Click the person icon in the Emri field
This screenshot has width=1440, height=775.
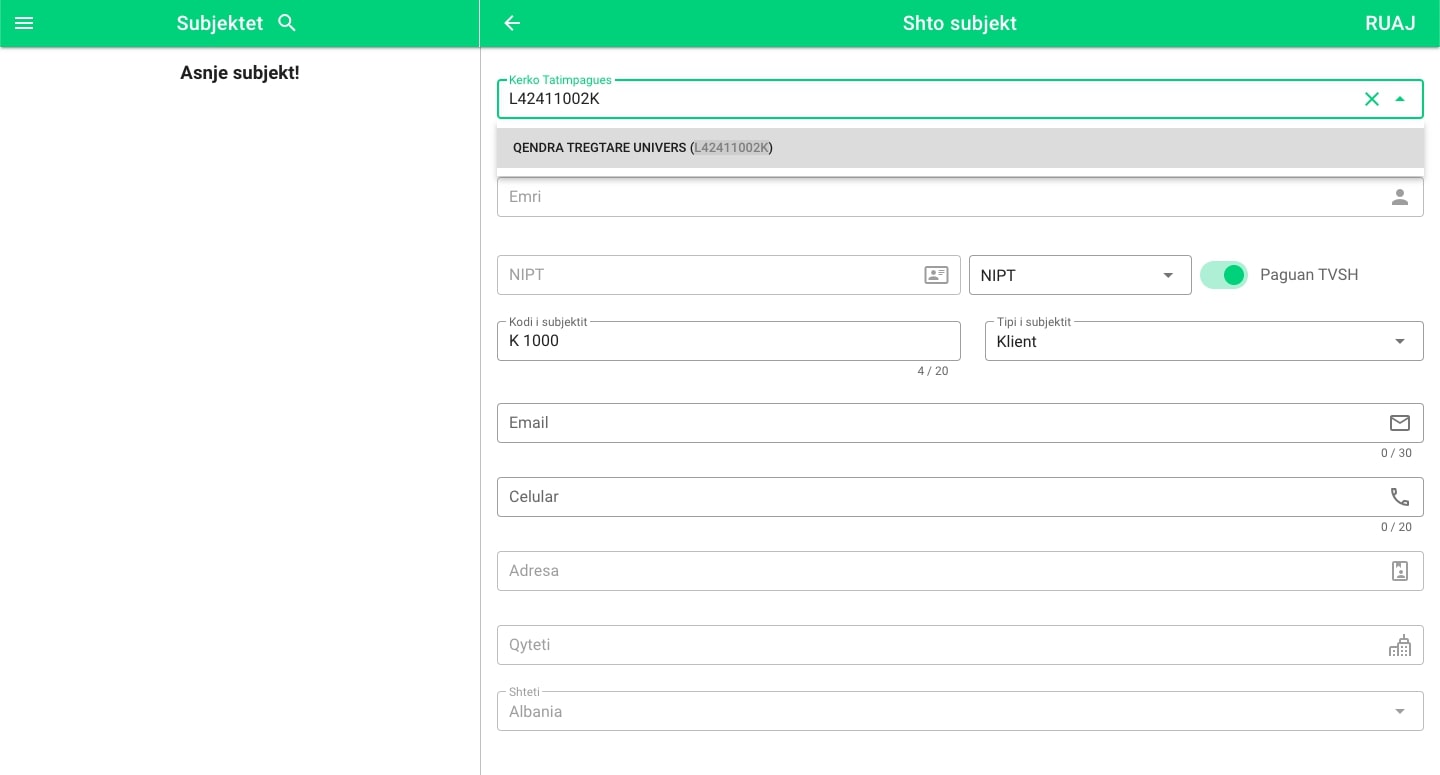coord(1400,197)
